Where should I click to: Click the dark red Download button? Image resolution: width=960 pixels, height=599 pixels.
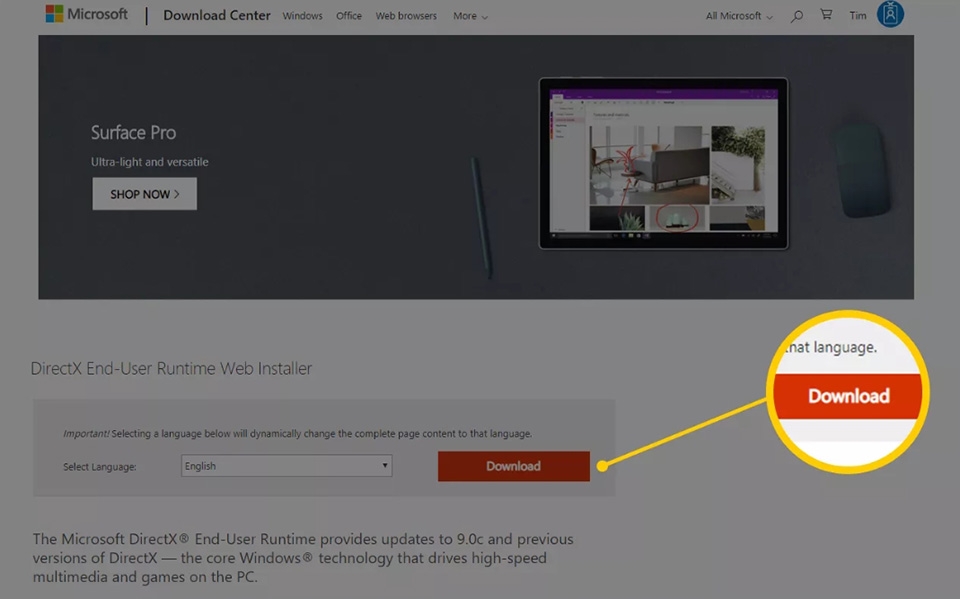coord(514,466)
